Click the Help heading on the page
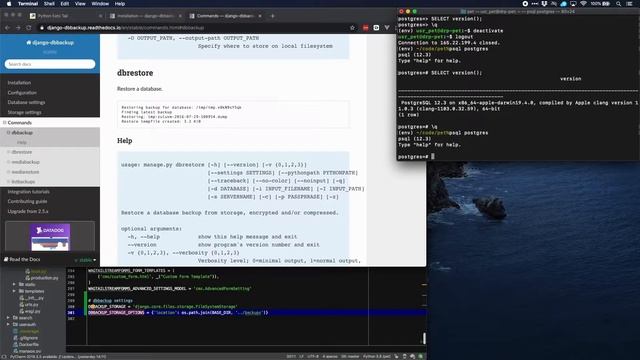 pos(124,140)
